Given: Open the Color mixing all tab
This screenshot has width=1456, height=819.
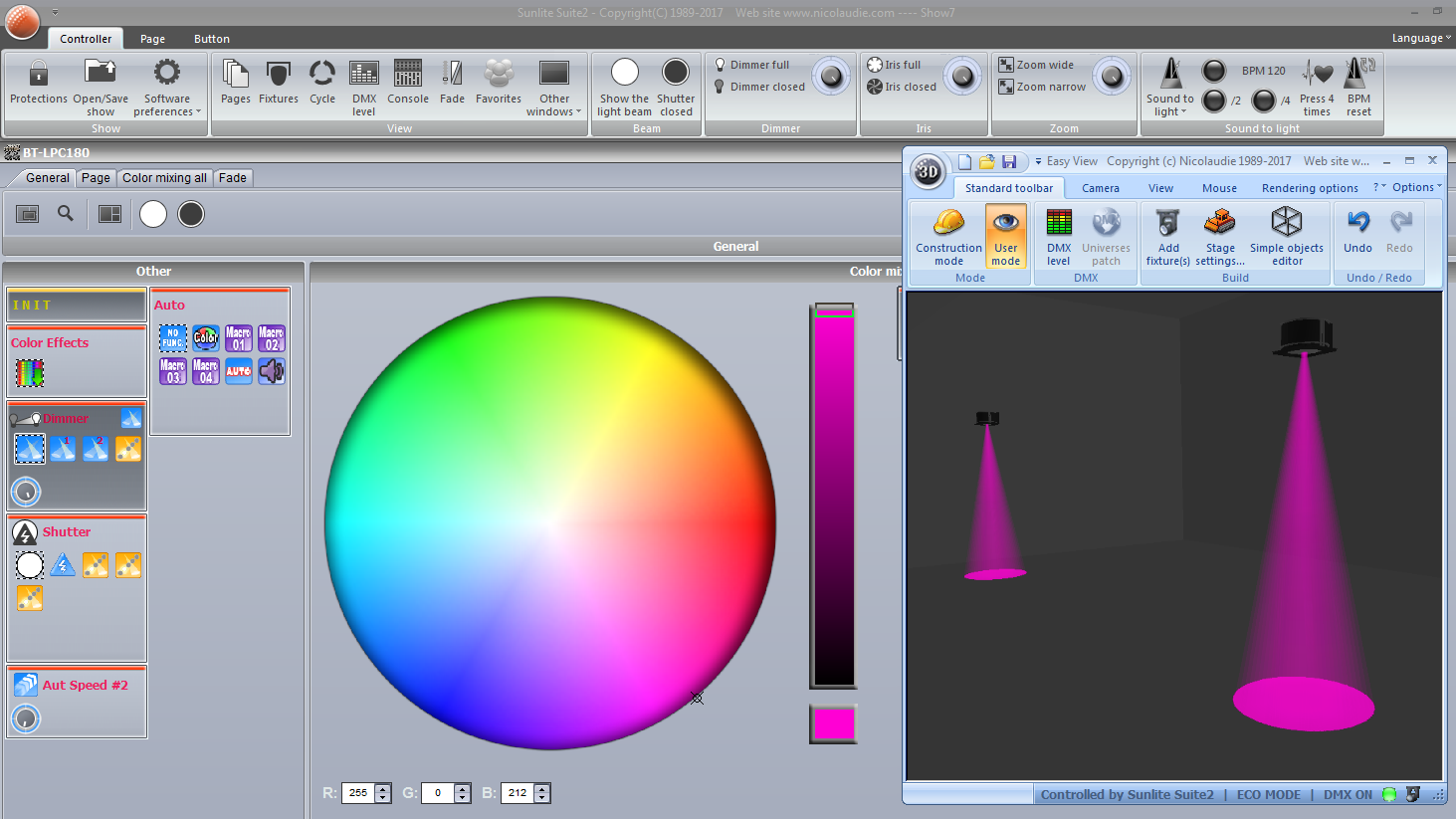Looking at the screenshot, I should (x=164, y=178).
